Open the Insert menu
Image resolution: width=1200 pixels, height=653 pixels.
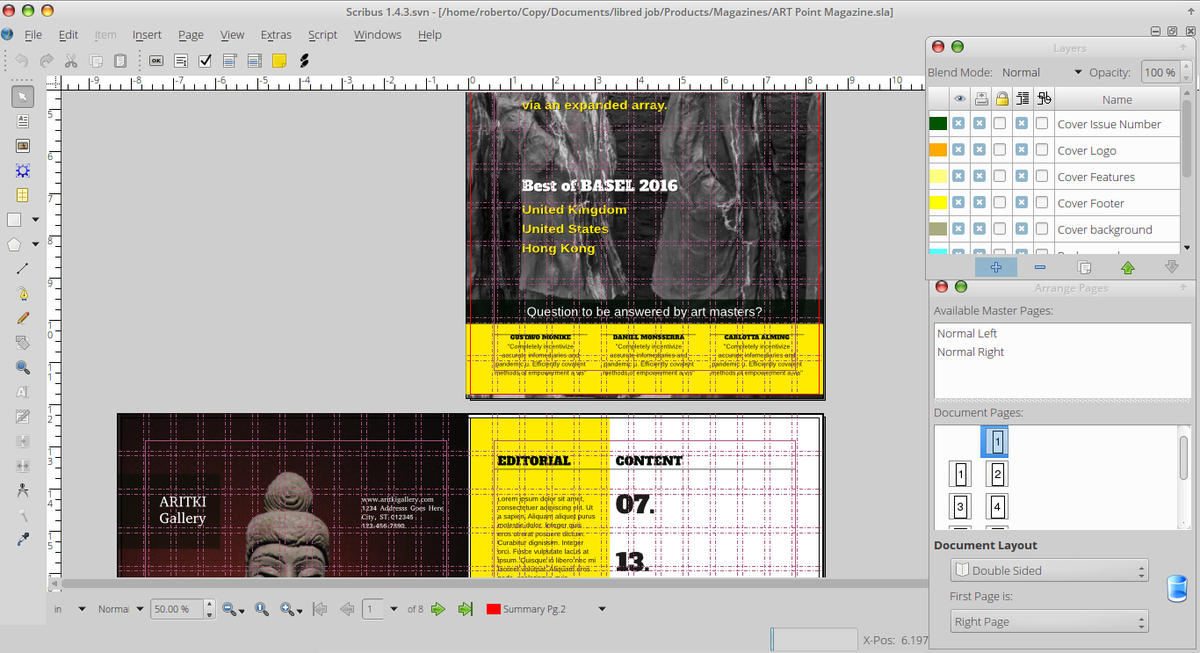tap(147, 34)
